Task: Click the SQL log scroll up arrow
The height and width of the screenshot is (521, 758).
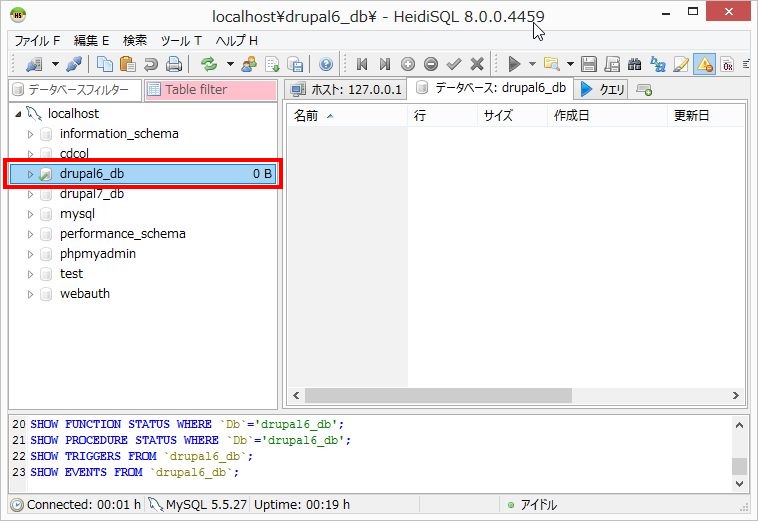Action: click(x=739, y=425)
